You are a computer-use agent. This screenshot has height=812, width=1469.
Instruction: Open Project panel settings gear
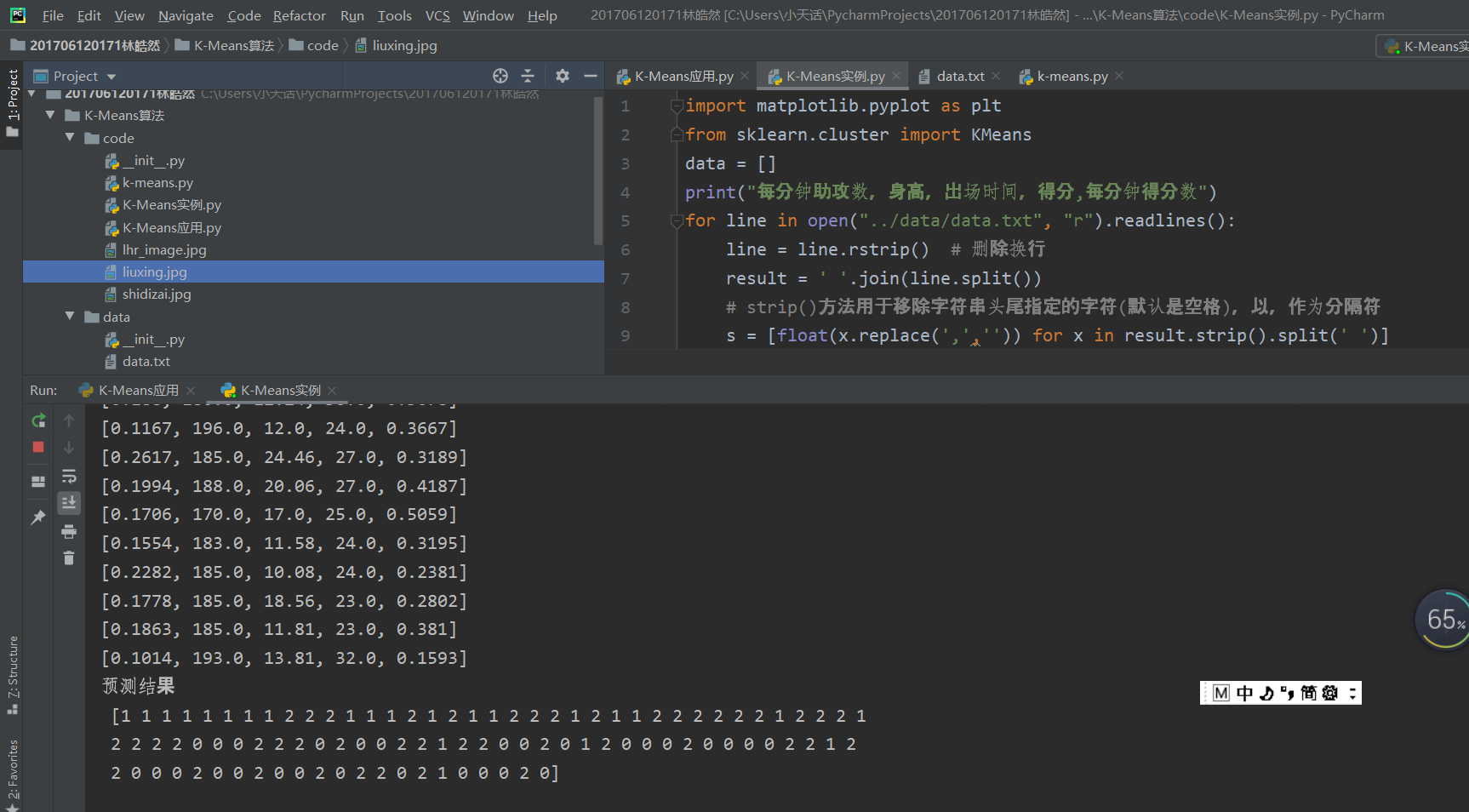point(563,76)
